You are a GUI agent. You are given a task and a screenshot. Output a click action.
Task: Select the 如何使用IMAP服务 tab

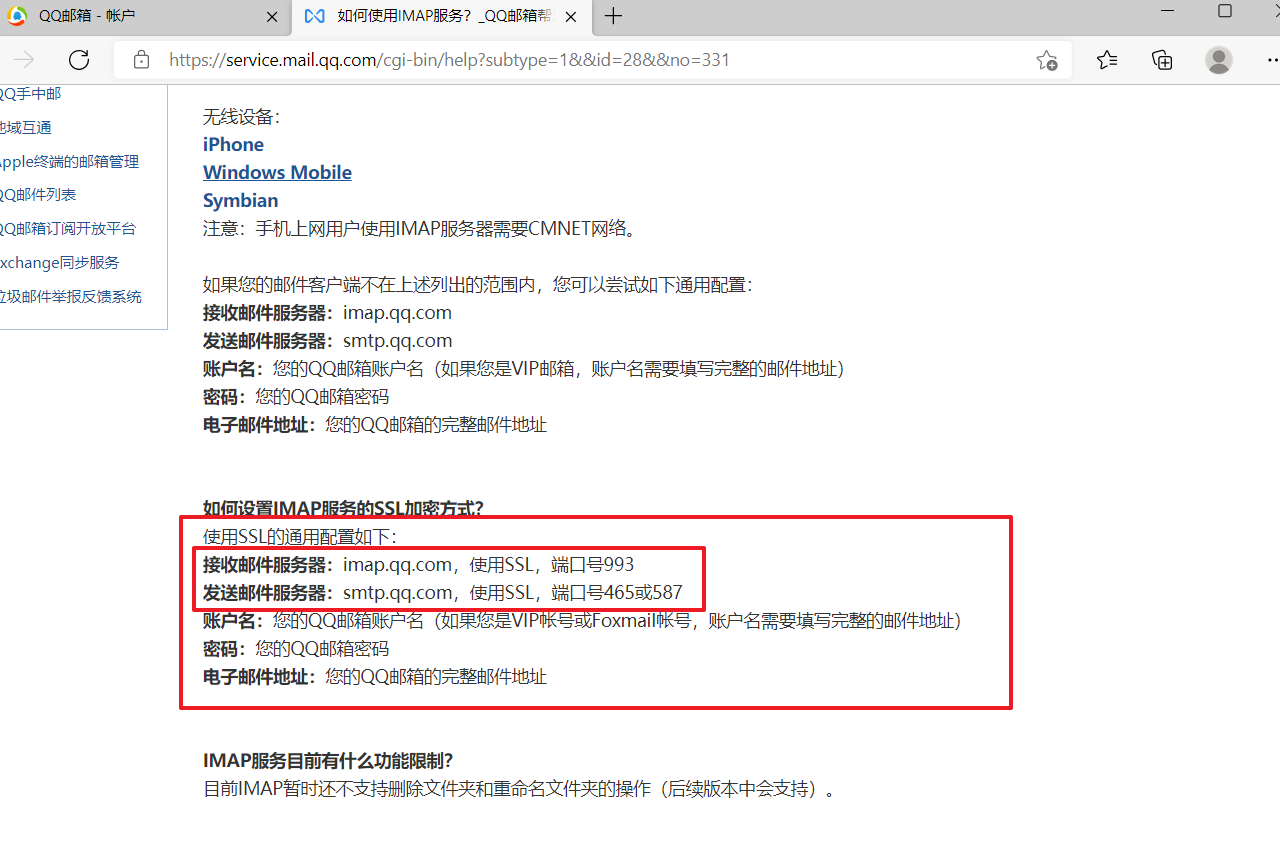click(441, 16)
